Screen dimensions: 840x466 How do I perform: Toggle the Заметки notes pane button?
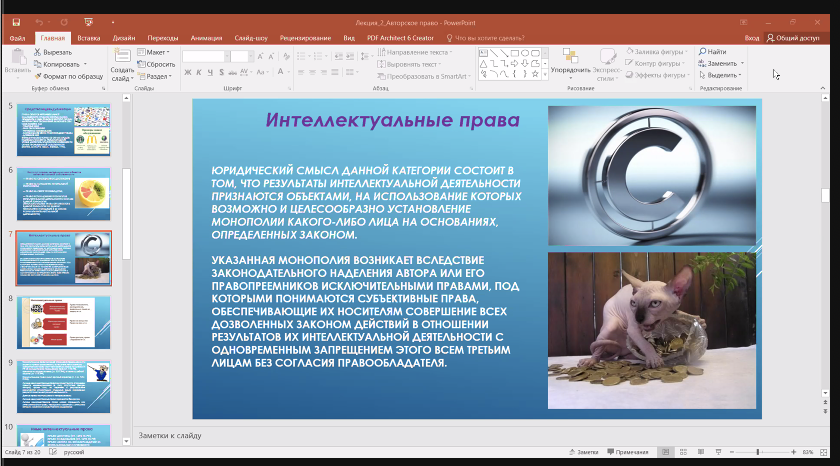pyautogui.click(x=583, y=452)
